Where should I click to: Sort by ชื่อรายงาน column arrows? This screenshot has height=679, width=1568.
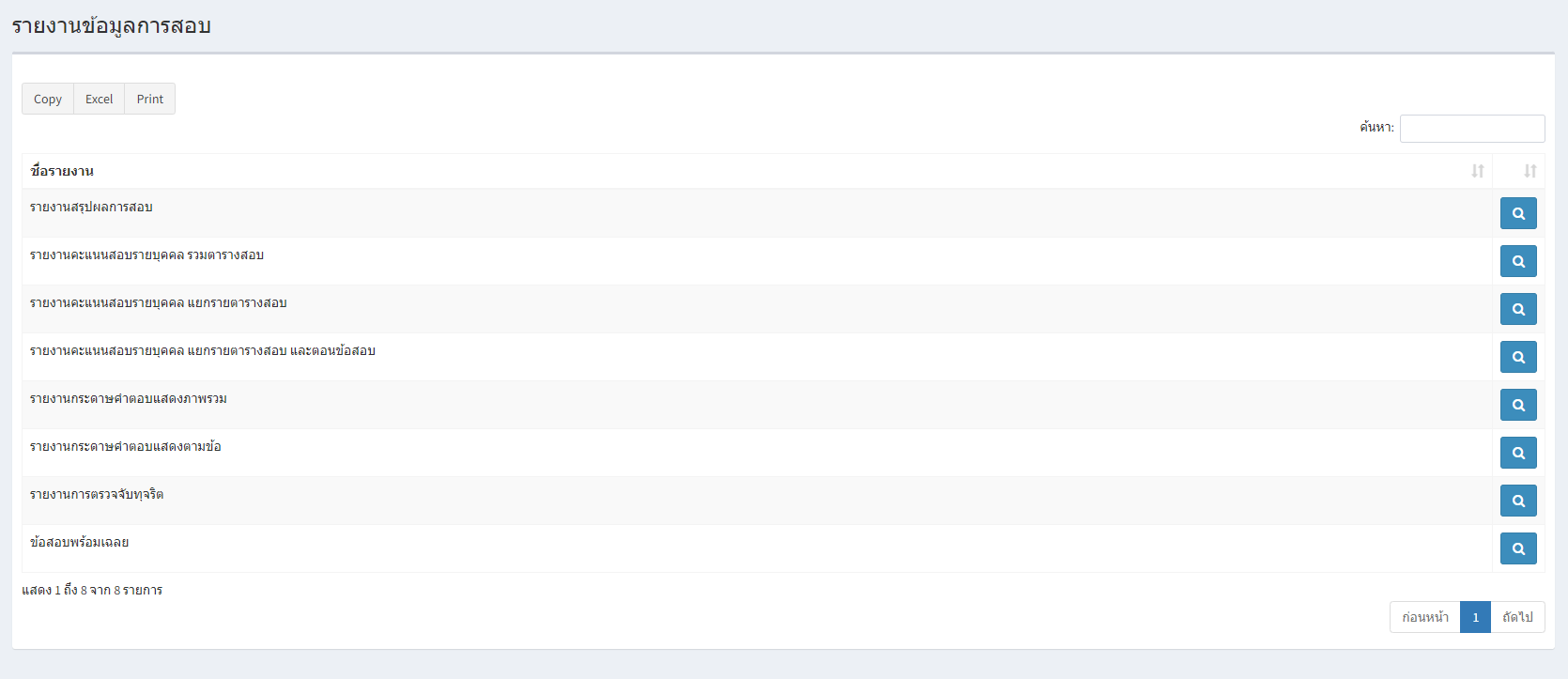(1478, 171)
